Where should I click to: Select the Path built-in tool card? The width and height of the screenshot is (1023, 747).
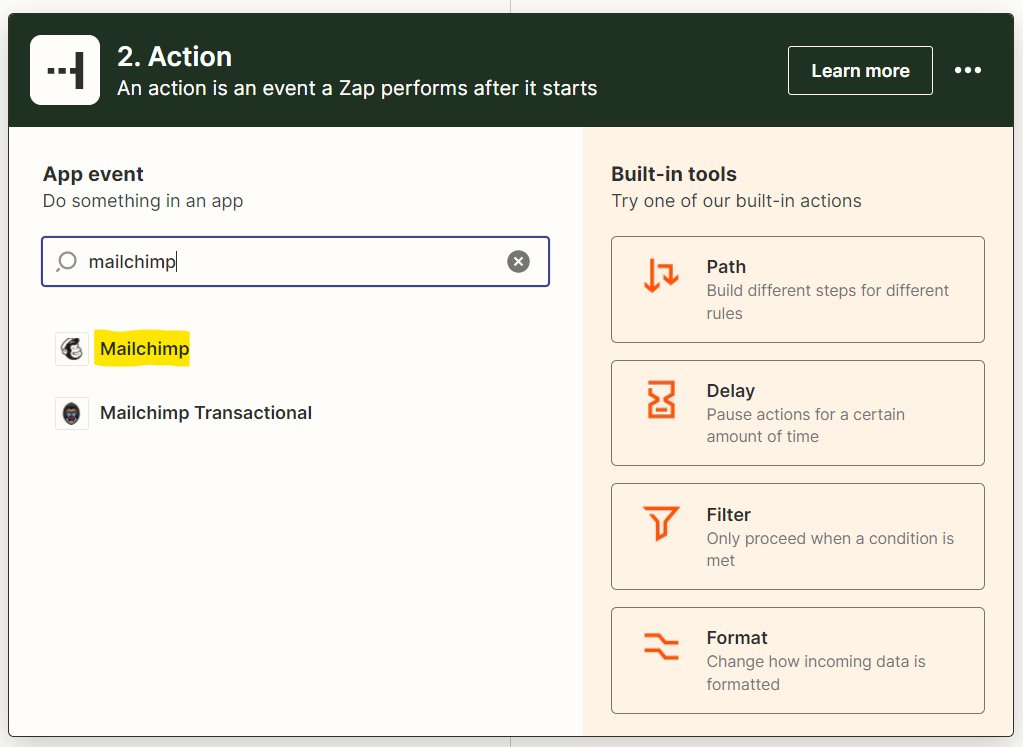pos(797,290)
